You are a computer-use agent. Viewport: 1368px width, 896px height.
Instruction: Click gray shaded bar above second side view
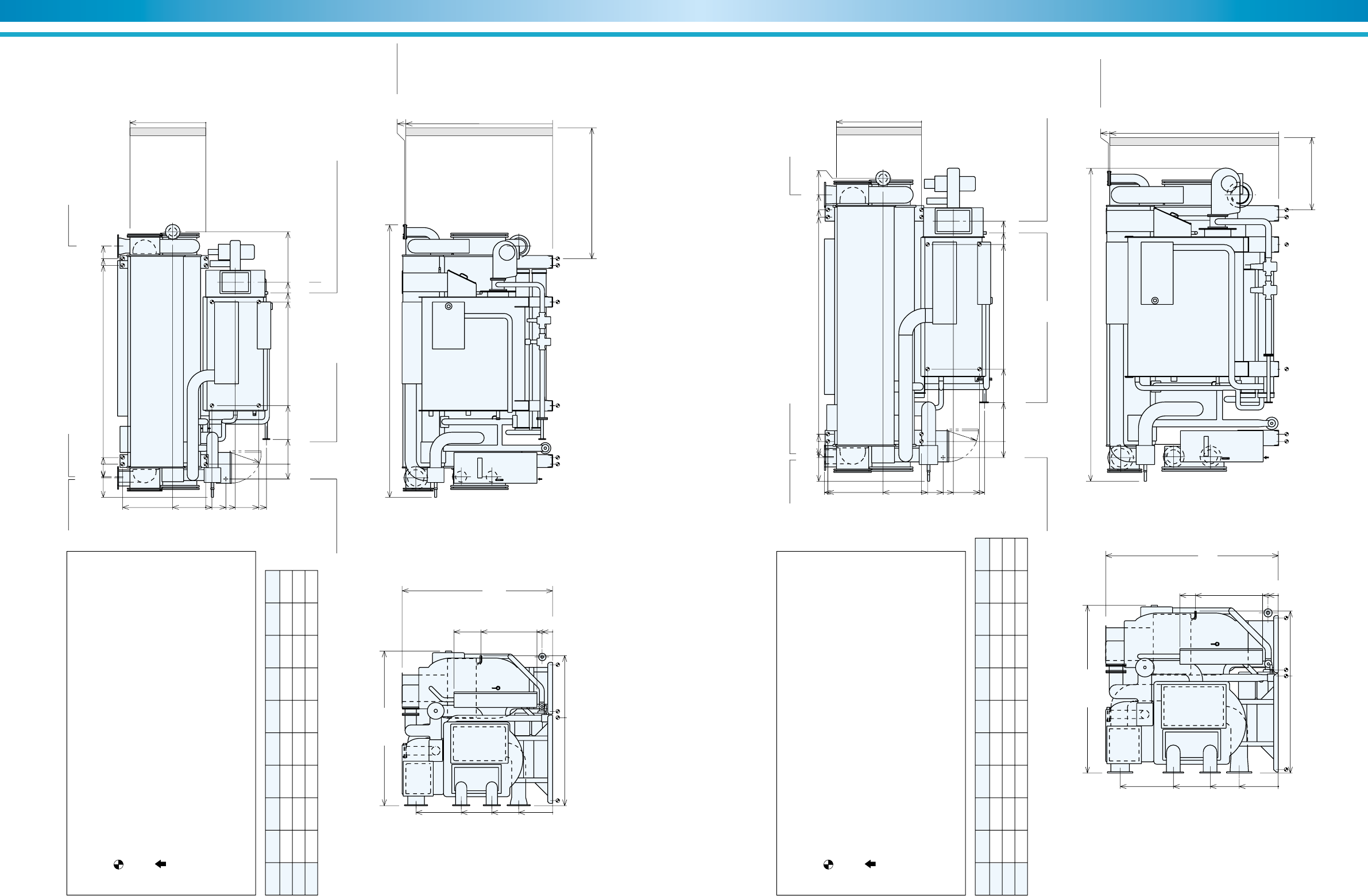pyautogui.click(x=479, y=132)
